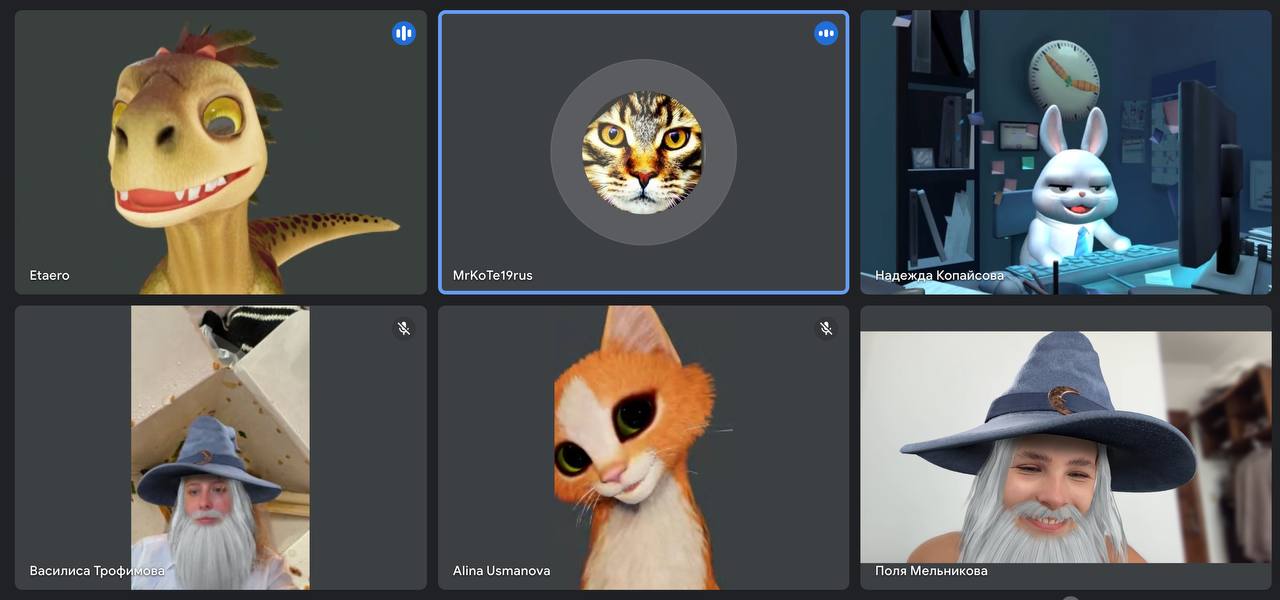Click the name label MrKoTe19rus
Image resolution: width=1280 pixels, height=600 pixels.
click(493, 275)
